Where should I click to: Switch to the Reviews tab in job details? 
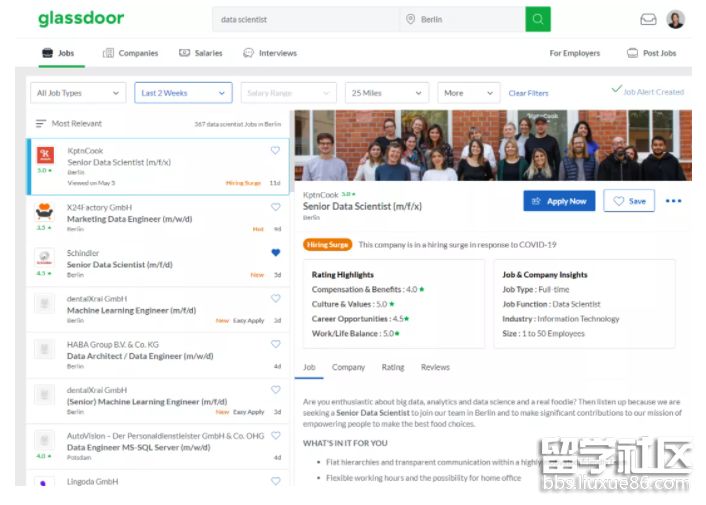pos(435,367)
